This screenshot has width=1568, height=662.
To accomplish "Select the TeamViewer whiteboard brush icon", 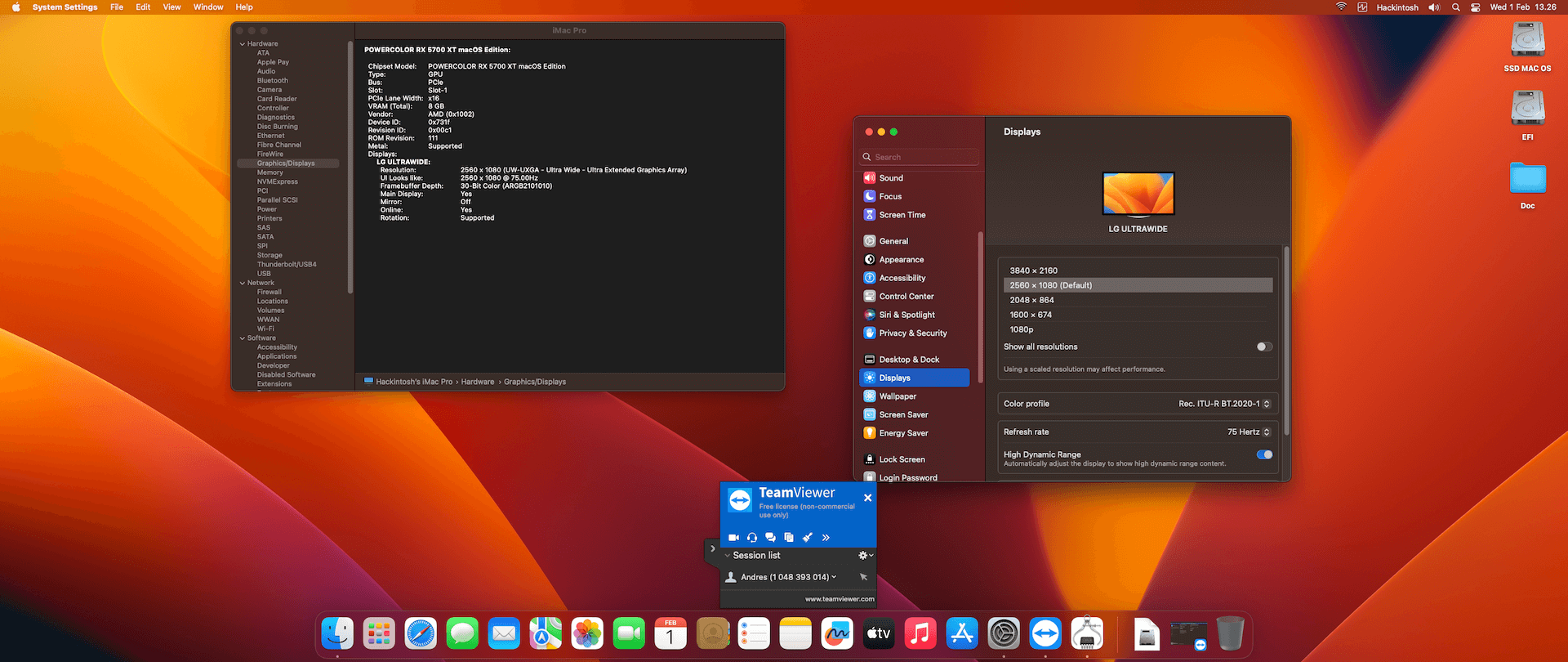I will [x=808, y=537].
